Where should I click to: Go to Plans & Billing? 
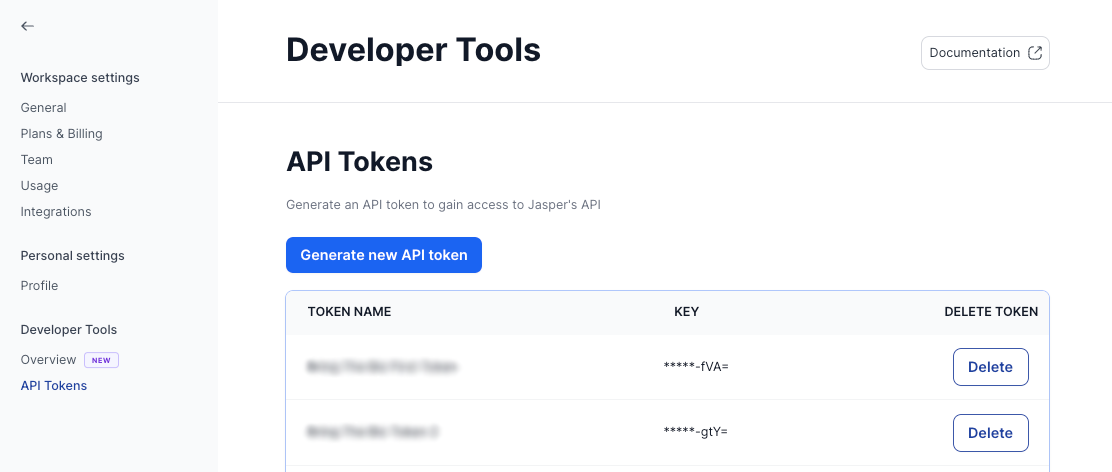(x=62, y=134)
